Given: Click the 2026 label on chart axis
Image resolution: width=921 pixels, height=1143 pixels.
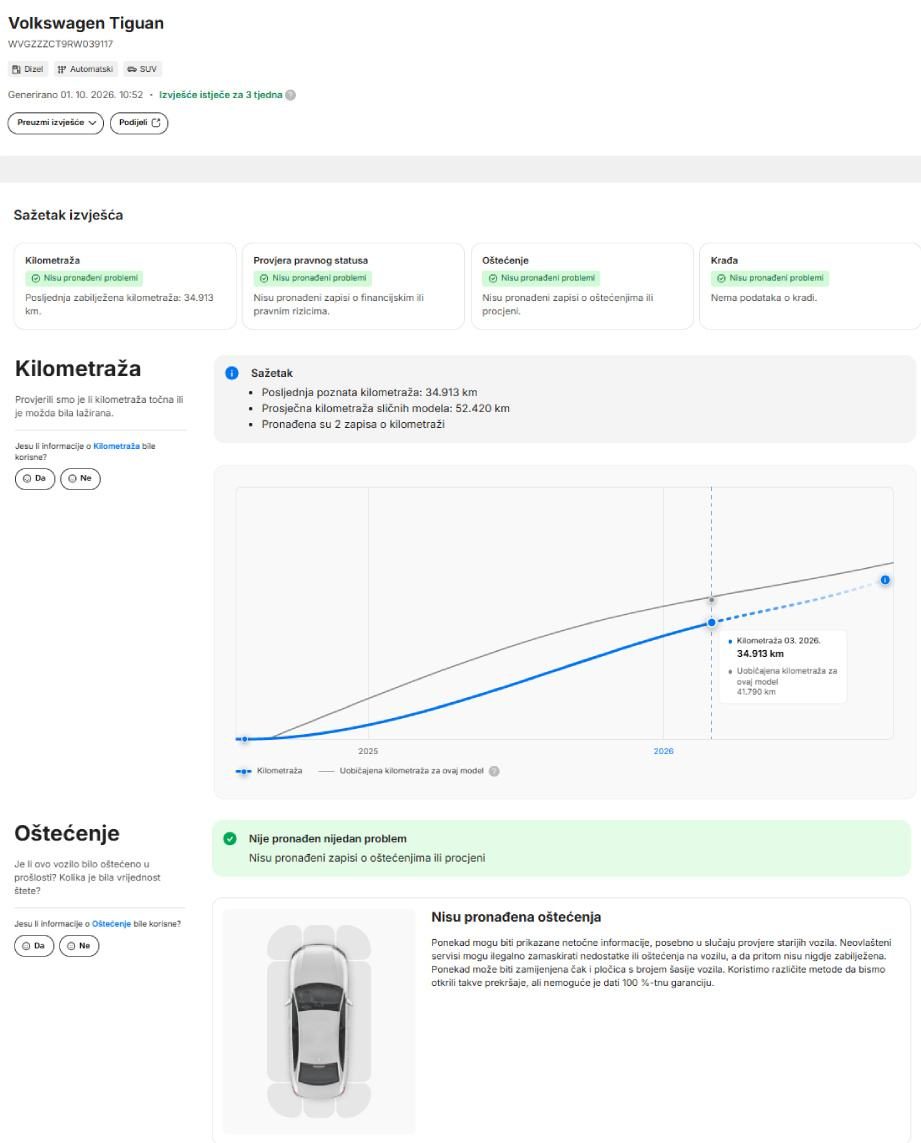Looking at the screenshot, I should tap(664, 752).
